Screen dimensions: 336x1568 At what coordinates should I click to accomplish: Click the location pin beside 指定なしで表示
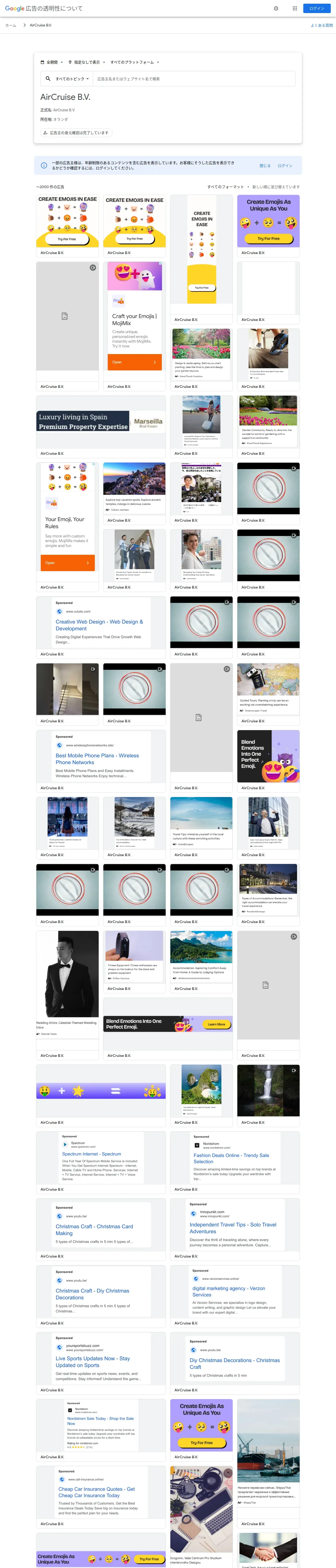70,62
